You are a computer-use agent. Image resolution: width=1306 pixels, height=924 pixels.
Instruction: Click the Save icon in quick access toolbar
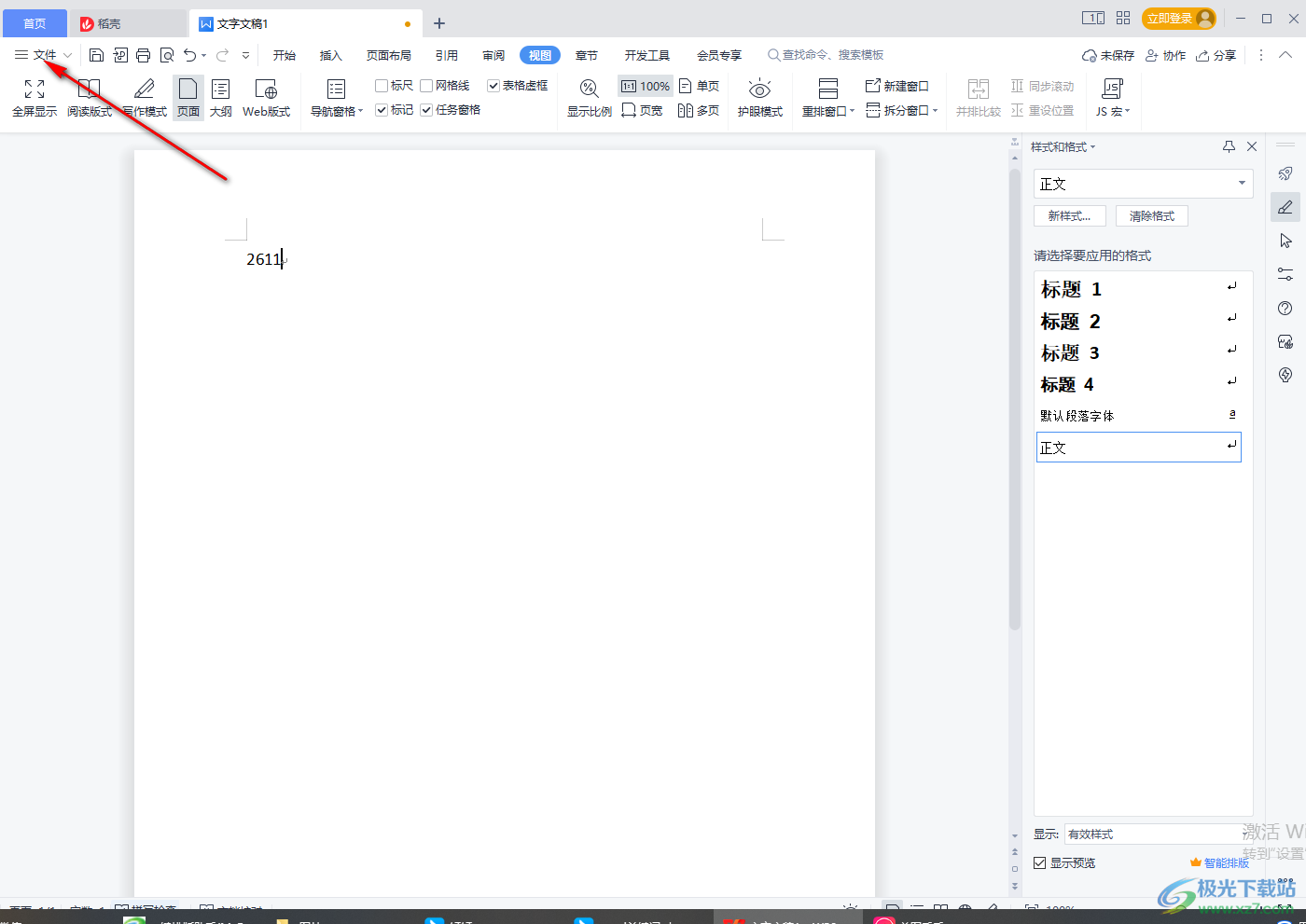tap(96, 55)
